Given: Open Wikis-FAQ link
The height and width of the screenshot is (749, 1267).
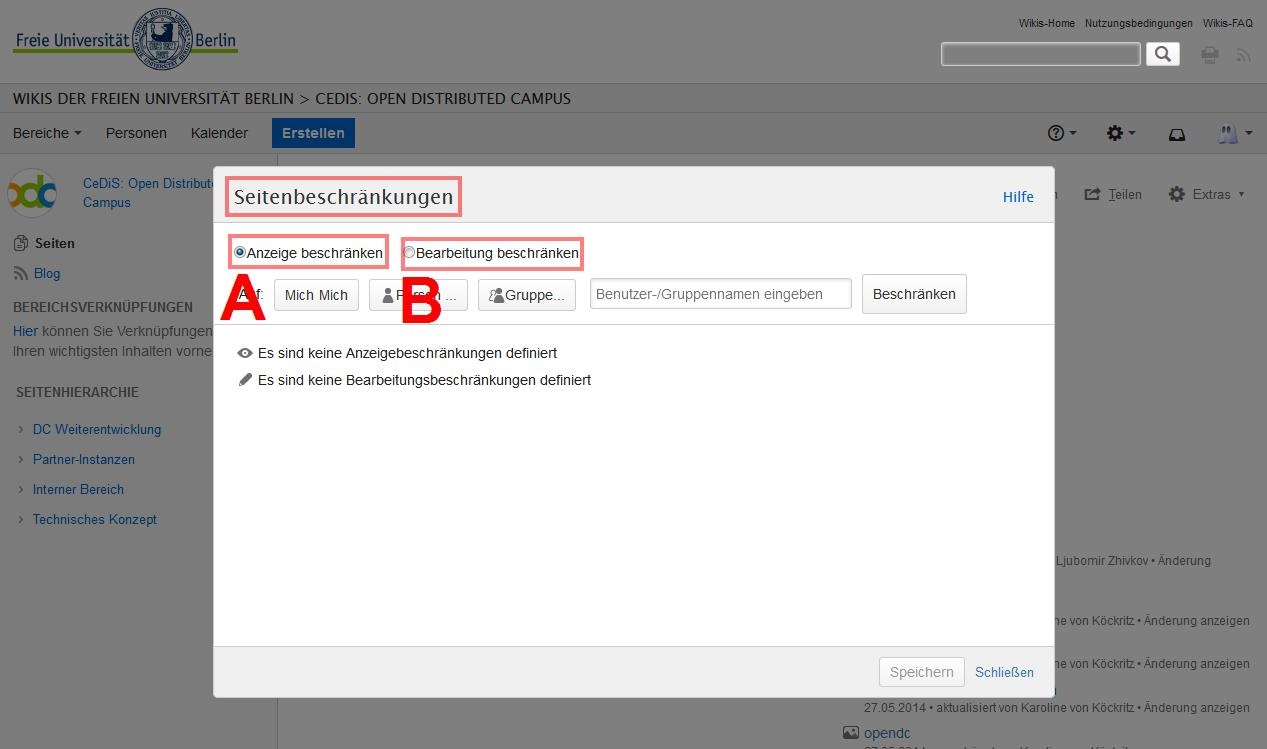Looking at the screenshot, I should click(1228, 23).
